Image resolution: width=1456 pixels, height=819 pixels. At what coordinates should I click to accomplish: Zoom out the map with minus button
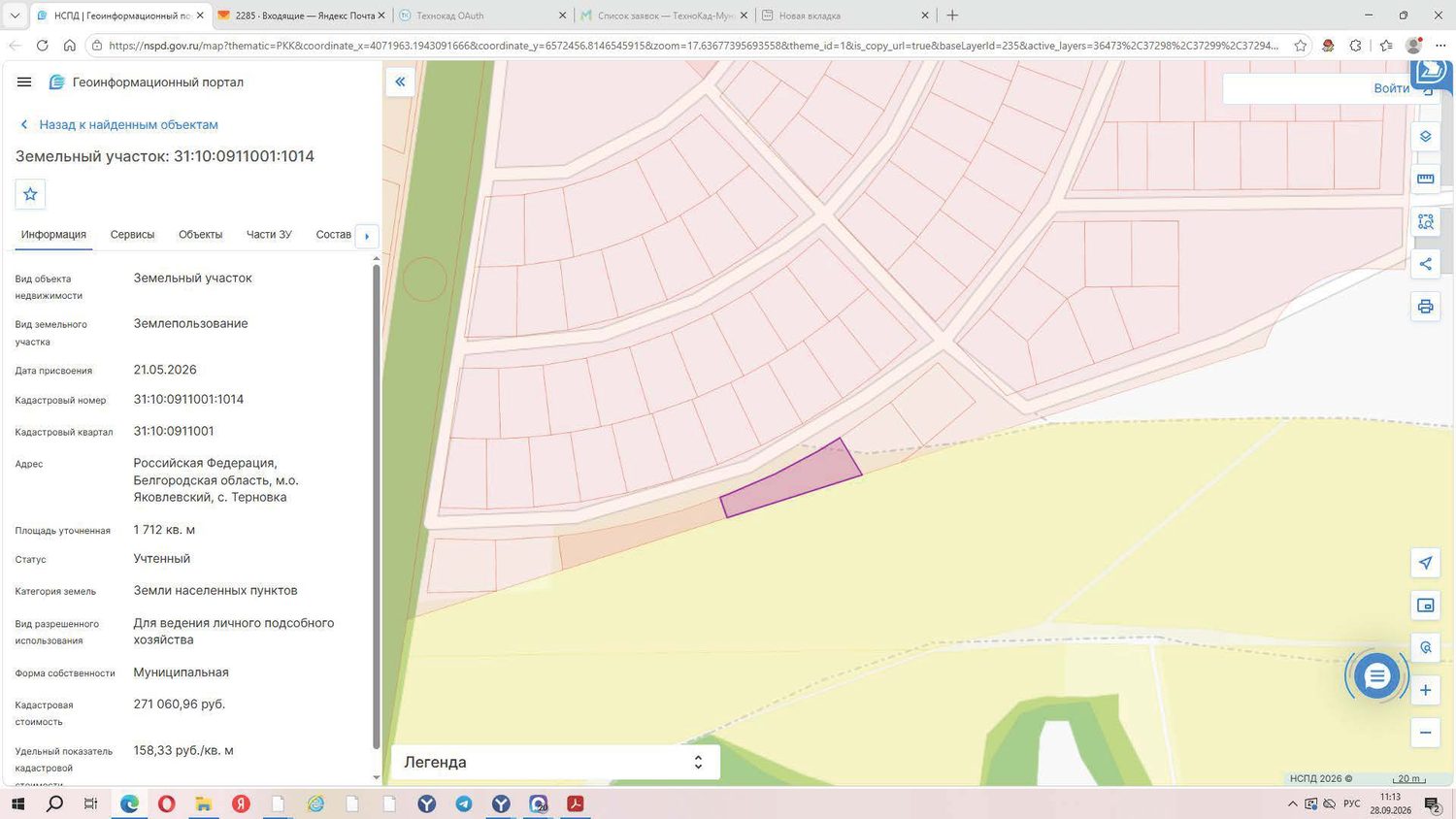(1425, 733)
